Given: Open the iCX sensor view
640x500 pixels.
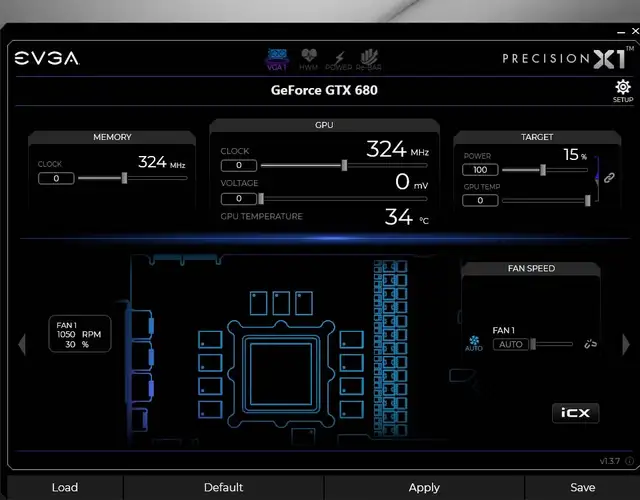Looking at the screenshot, I should point(575,412).
